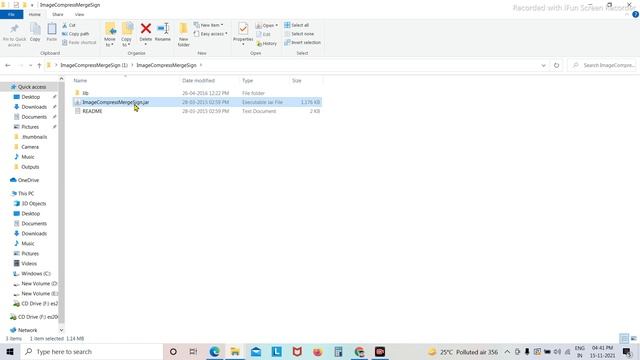Click Edit in the Open group
The image size is (640, 360).
coord(263,34)
